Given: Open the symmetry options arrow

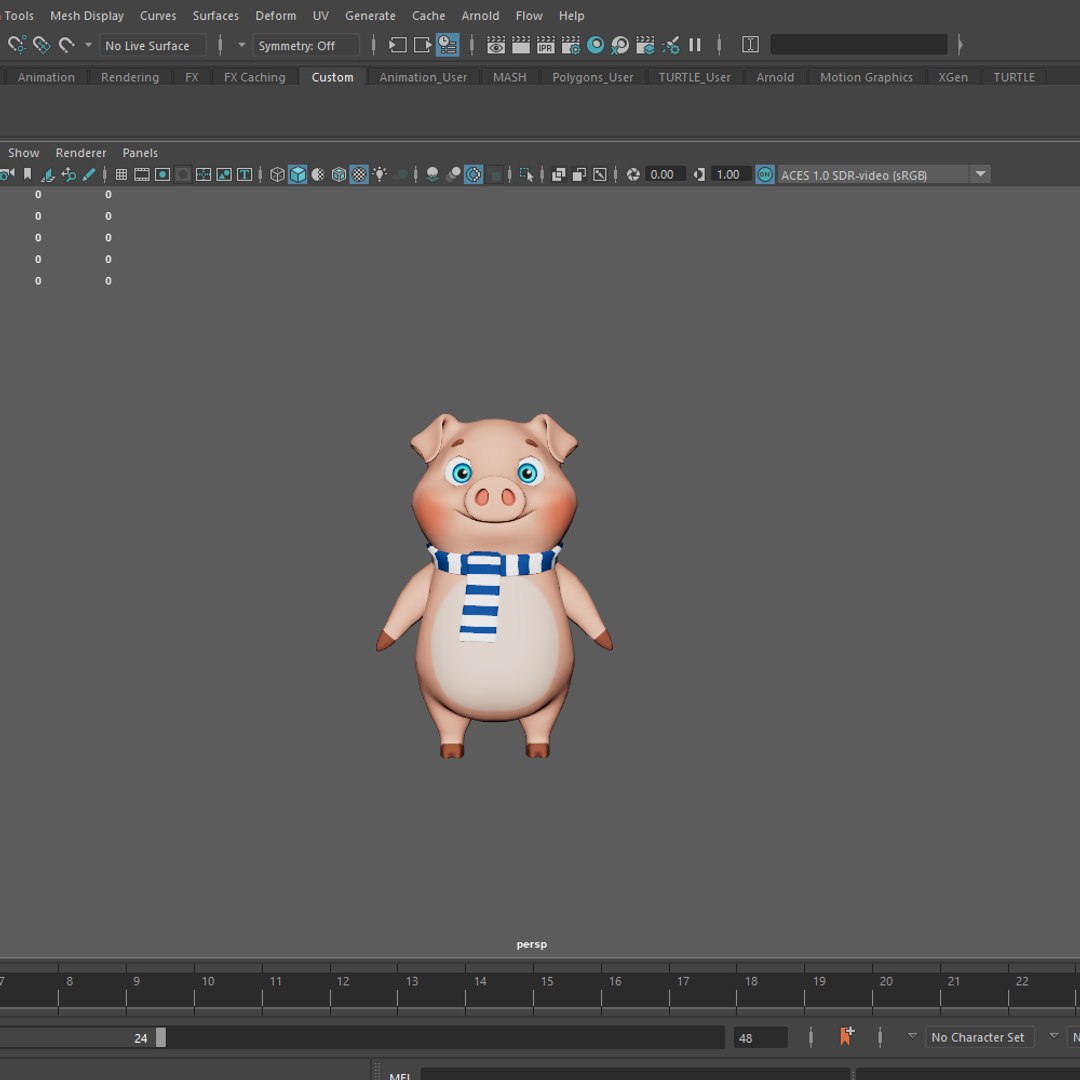Looking at the screenshot, I should (x=242, y=45).
